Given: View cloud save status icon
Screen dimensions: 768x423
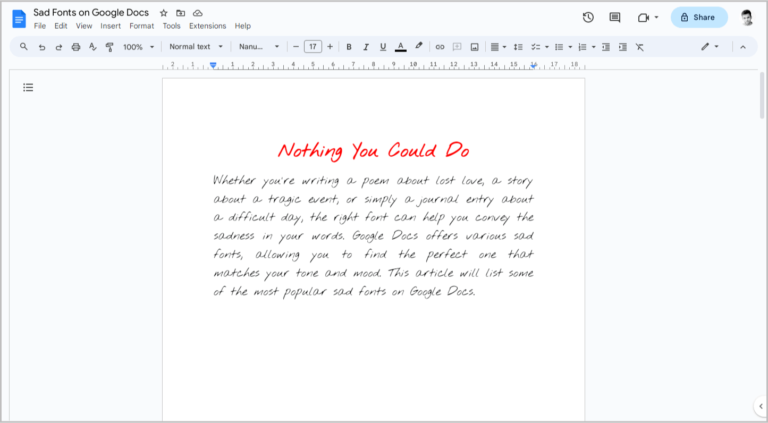Looking at the screenshot, I should (197, 13).
